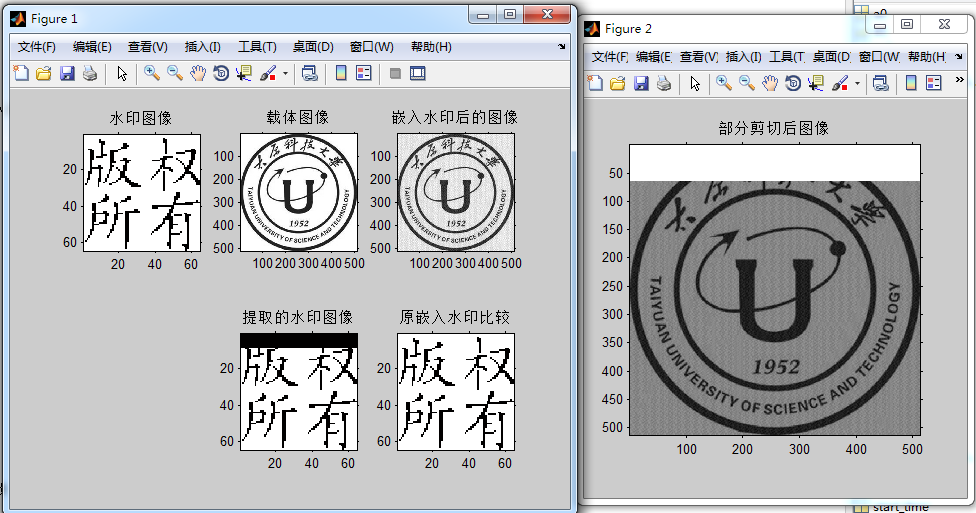976x513 pixels.
Task: Open 桌面(D) menu in Figure 2
Action: [832, 57]
